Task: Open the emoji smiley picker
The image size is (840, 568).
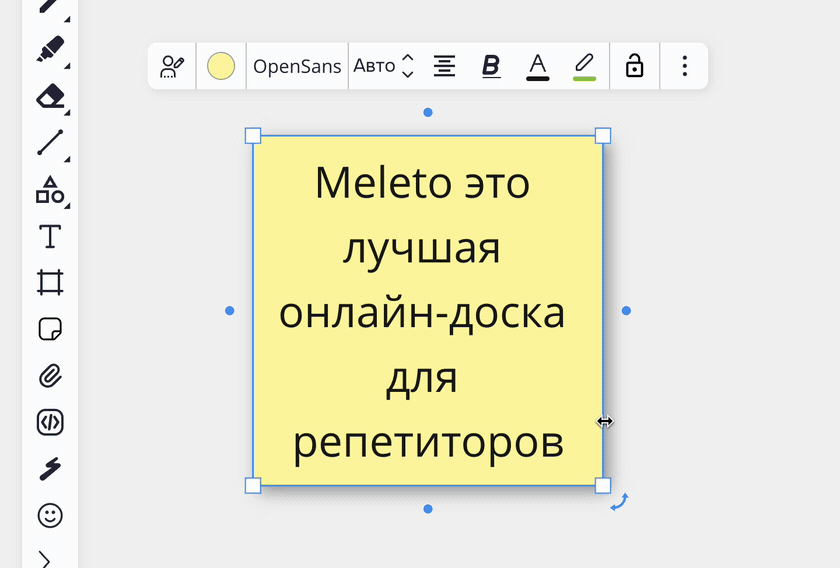Action: pos(50,515)
